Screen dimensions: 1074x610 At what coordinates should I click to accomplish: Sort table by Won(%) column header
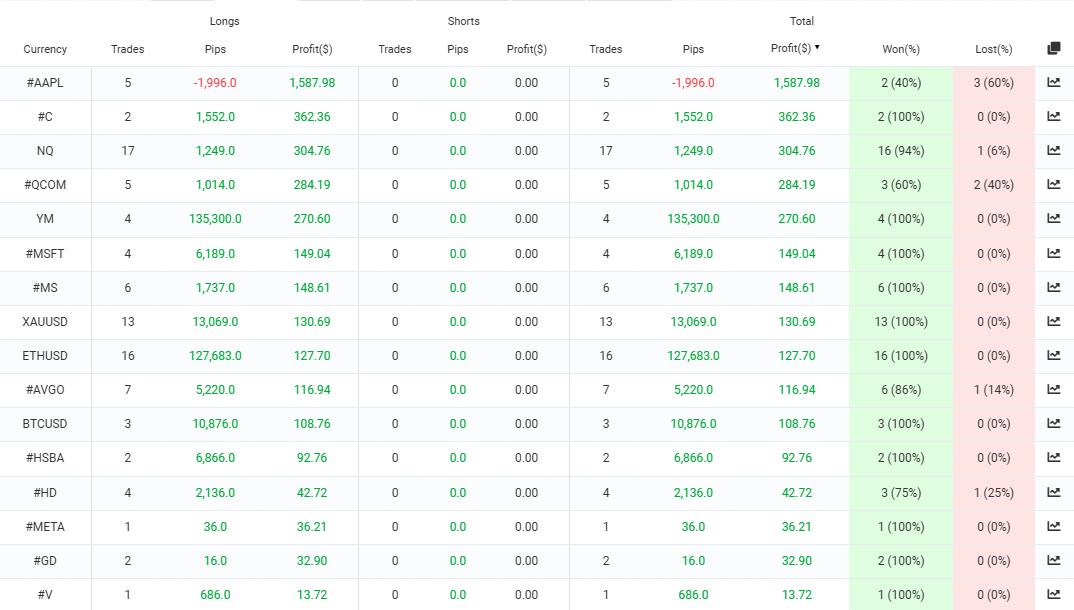pyautogui.click(x=900, y=49)
